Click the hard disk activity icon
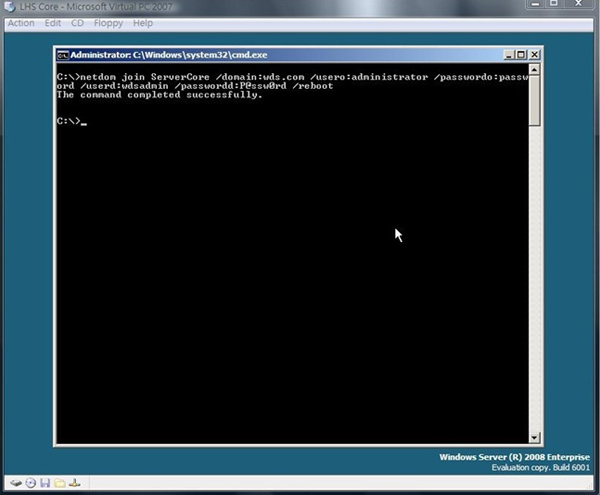 [x=16, y=483]
